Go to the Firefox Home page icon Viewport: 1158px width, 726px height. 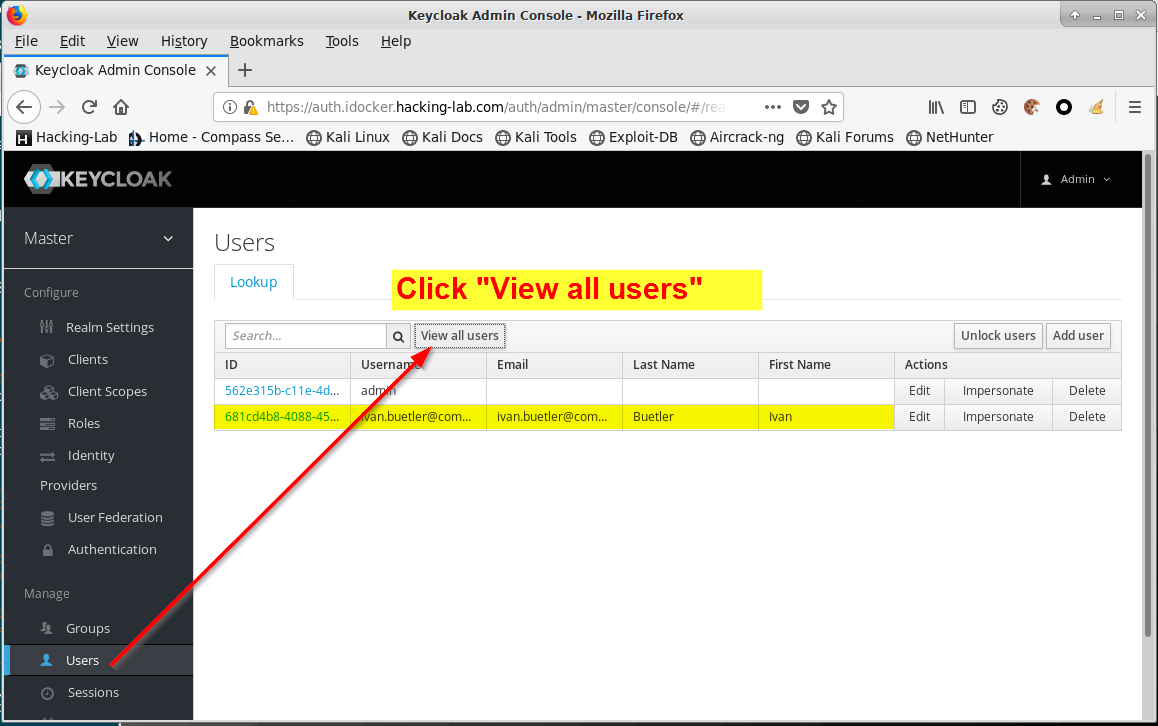click(121, 107)
